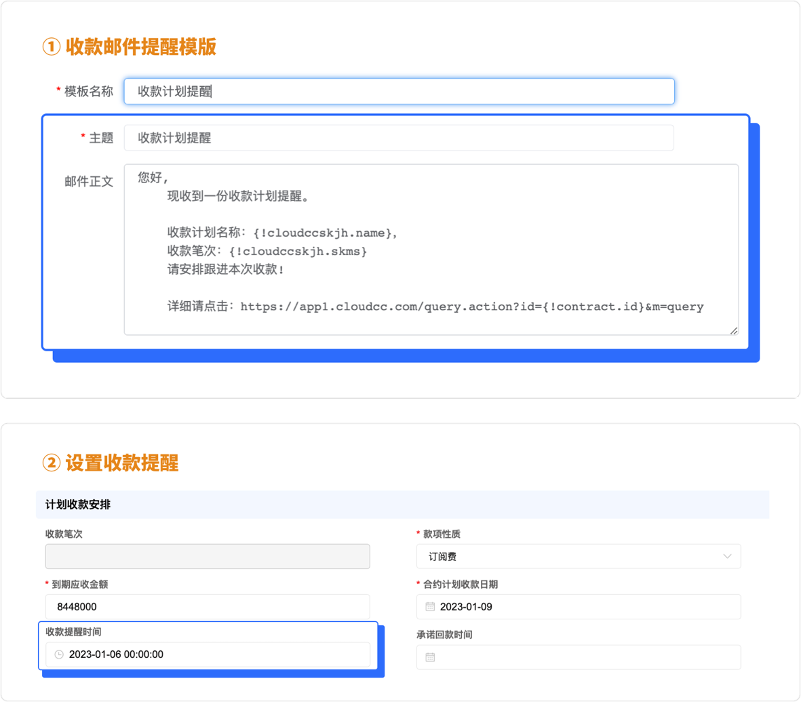802x702 pixels.
Task: Click the empty 承诺回款时间 date field
Action: [x=580, y=657]
